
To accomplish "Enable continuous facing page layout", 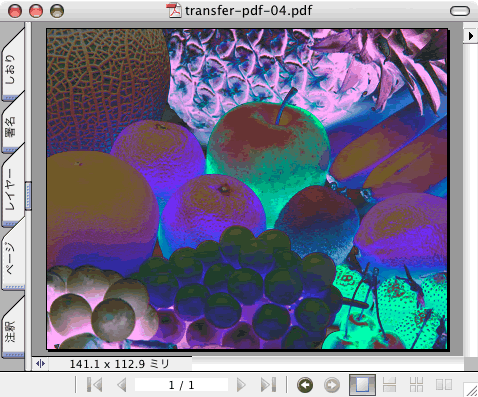I will 416,385.
